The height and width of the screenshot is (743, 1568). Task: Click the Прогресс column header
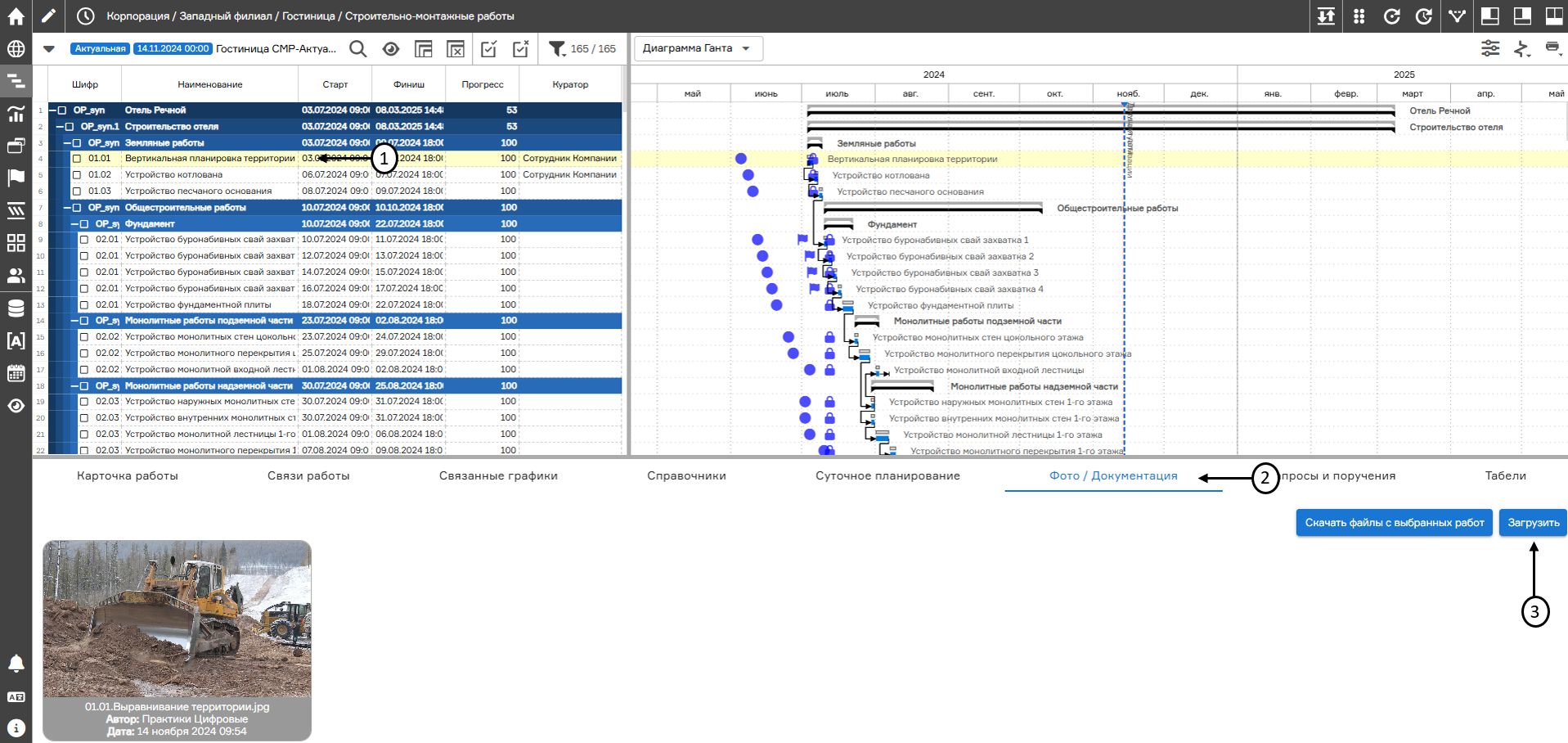click(x=483, y=84)
